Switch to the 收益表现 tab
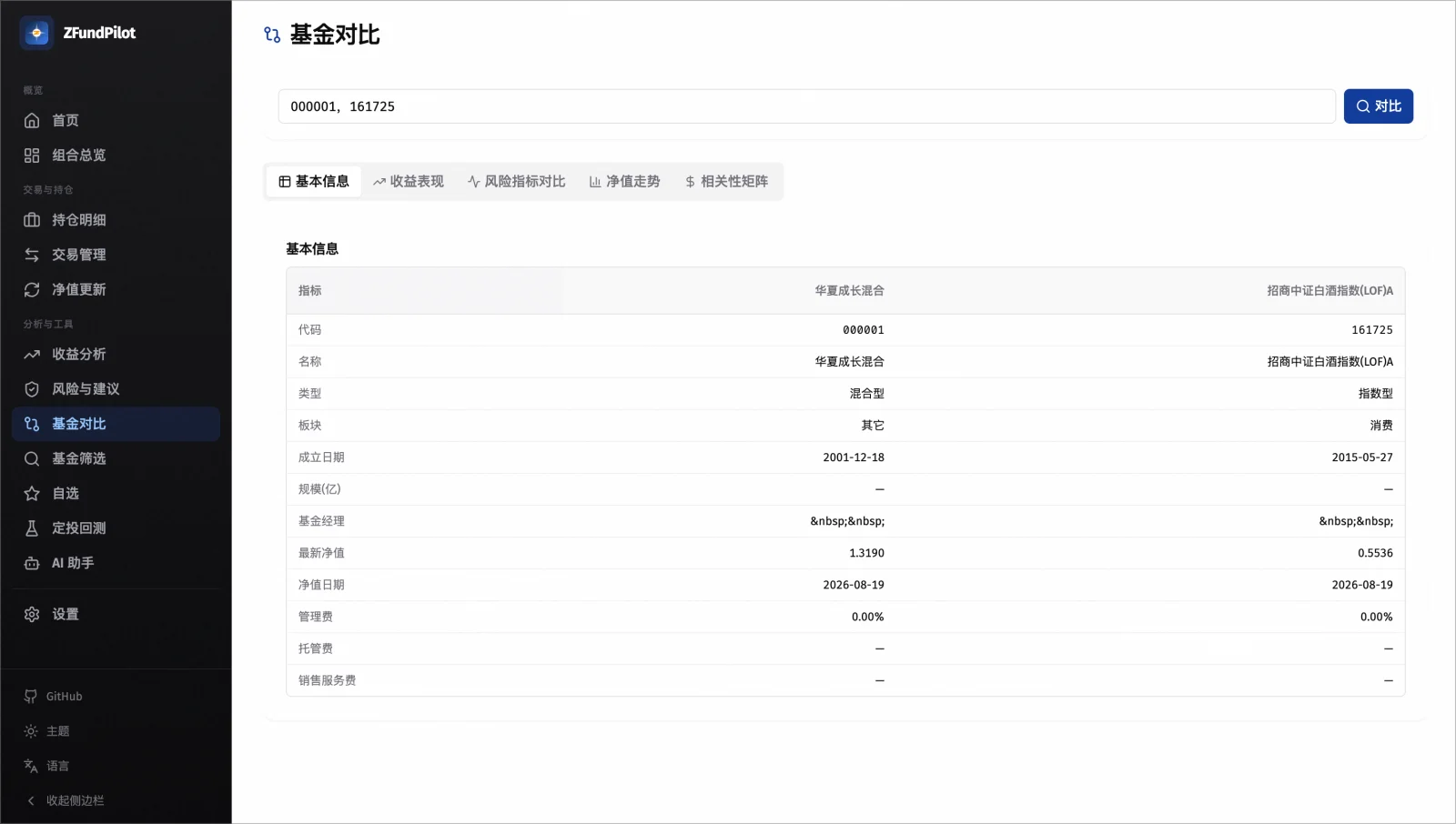 click(409, 182)
